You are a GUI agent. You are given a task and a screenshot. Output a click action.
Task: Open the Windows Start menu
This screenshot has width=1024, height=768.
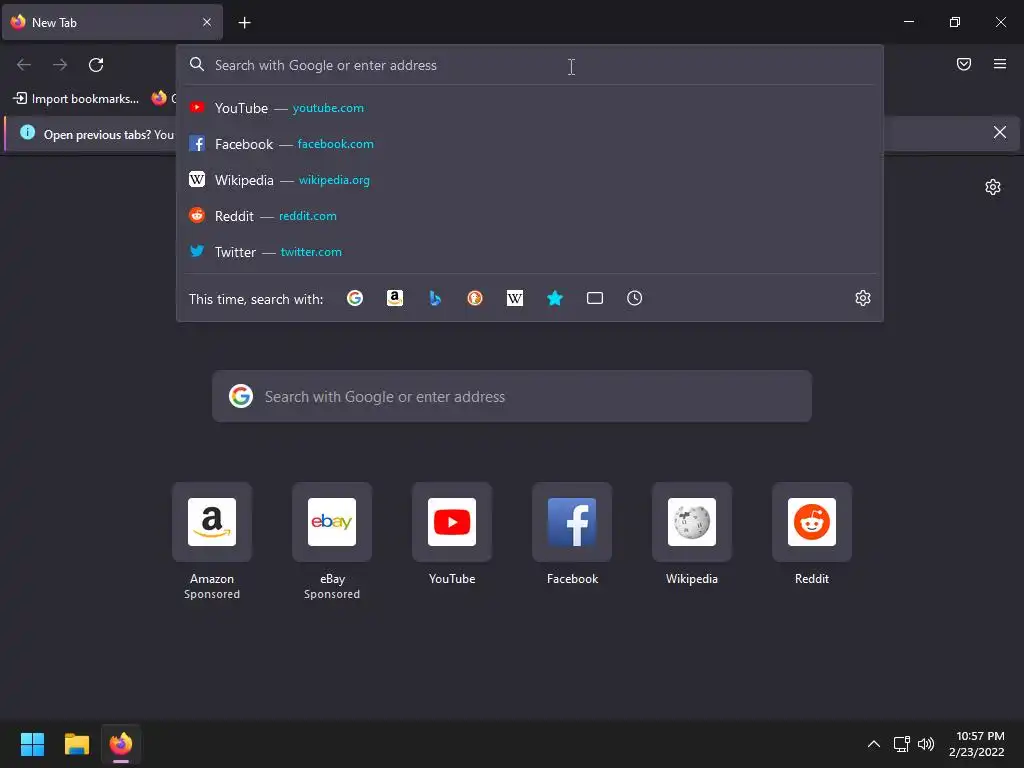point(32,744)
